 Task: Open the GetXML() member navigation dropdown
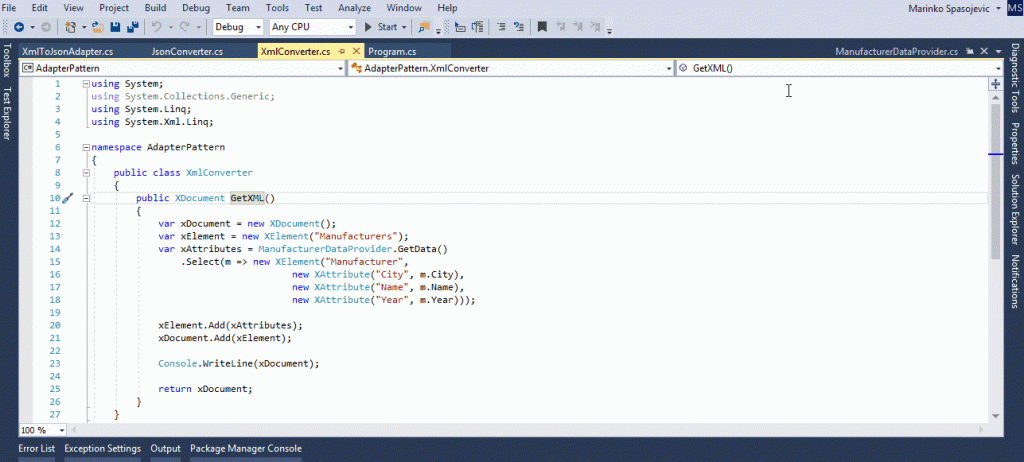click(996, 68)
